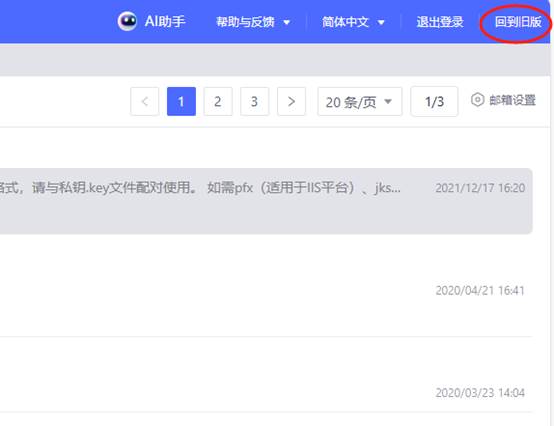Screen dimensions: 554x426
Task: Open the message dated 2020/03/23 14:04
Action: point(266,374)
